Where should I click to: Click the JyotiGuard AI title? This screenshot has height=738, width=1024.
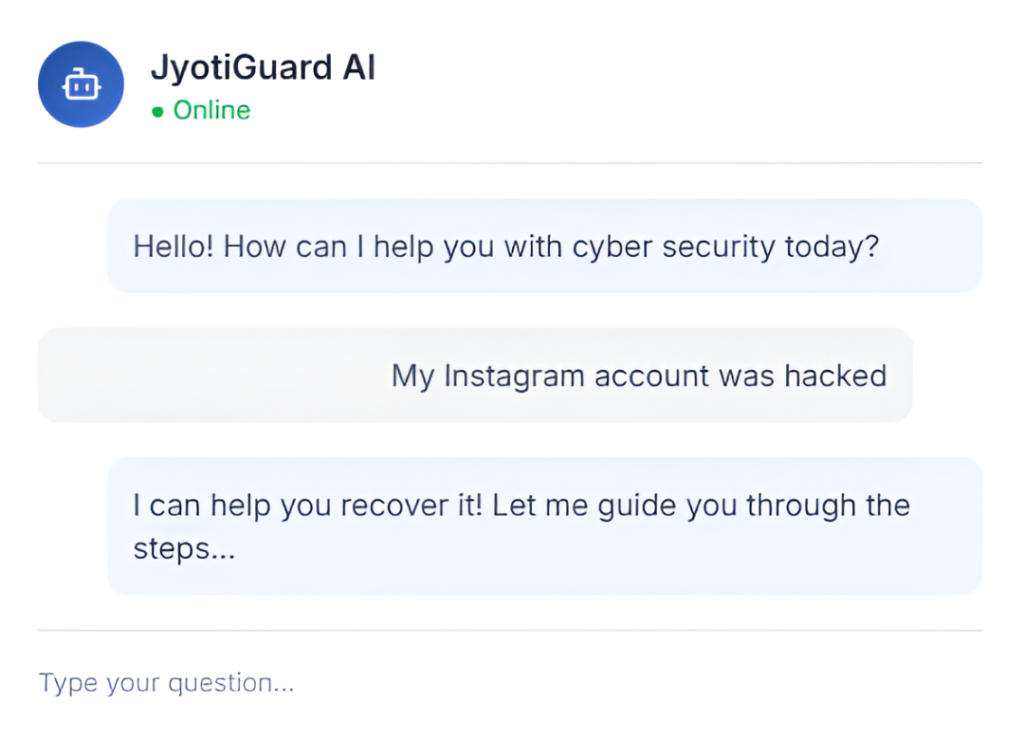point(263,66)
